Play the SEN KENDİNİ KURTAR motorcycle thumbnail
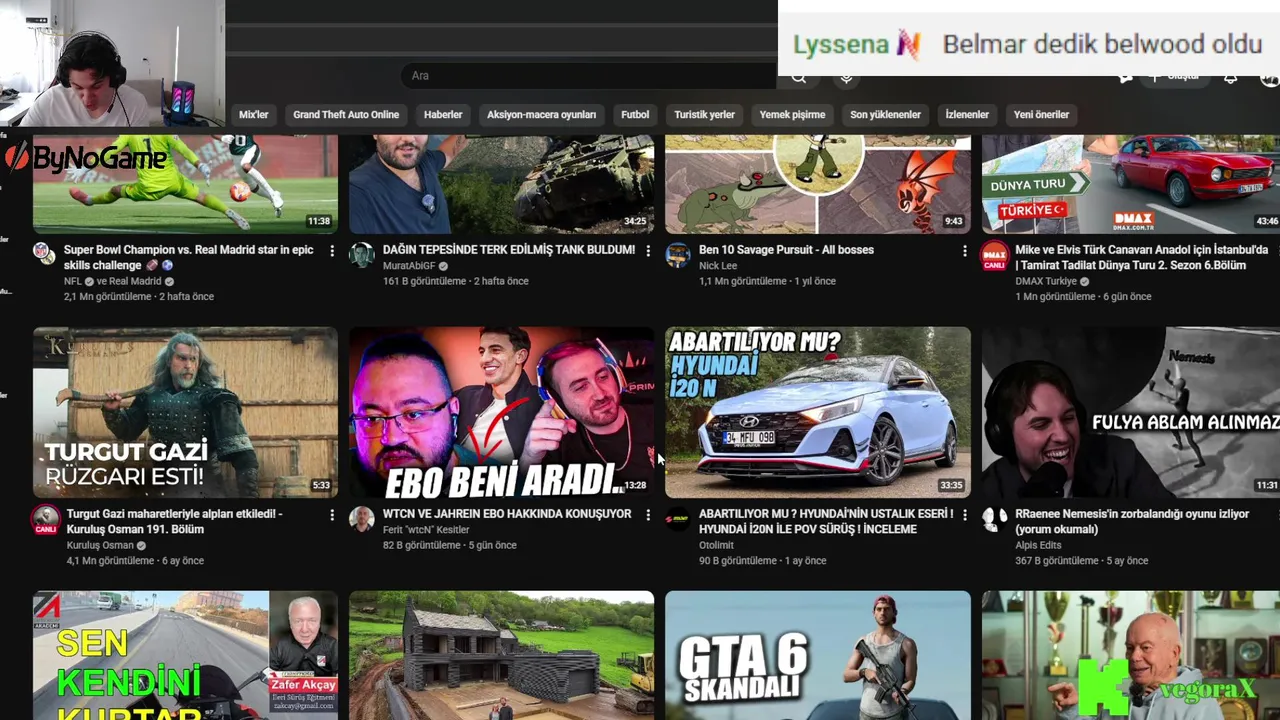The height and width of the screenshot is (720, 1280). (185, 655)
